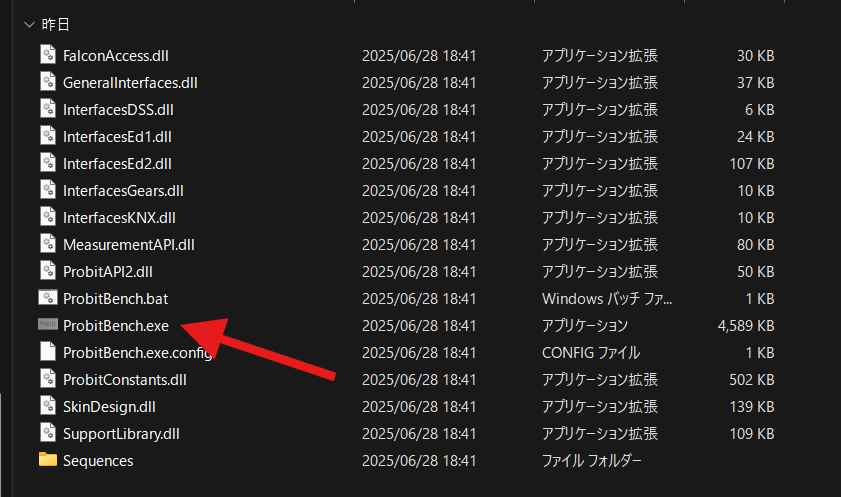Click the CONFIG ファイル type cell
Screen dimensions: 841x497
click(591, 353)
